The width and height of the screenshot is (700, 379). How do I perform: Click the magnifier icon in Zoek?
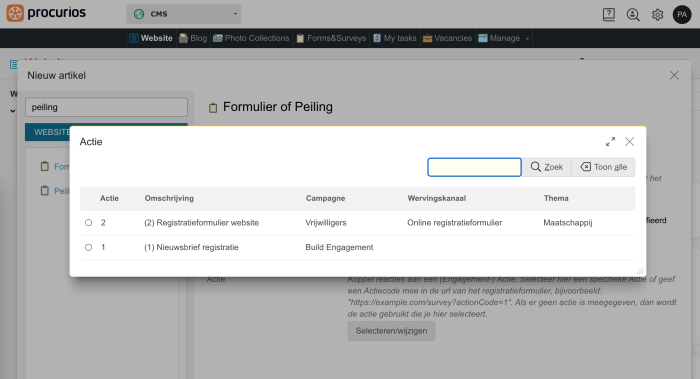536,167
